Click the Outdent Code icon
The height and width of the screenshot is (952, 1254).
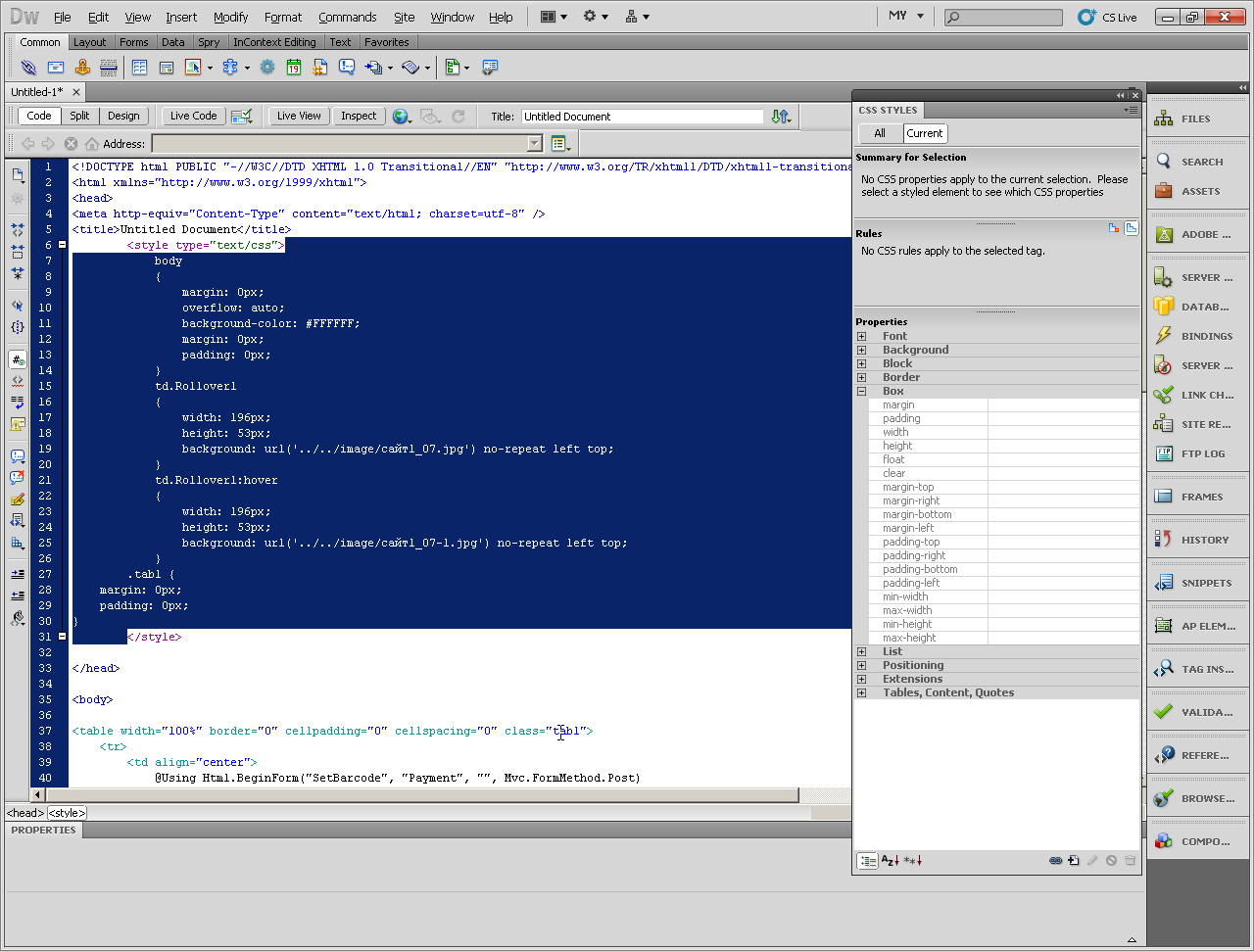click(x=18, y=595)
